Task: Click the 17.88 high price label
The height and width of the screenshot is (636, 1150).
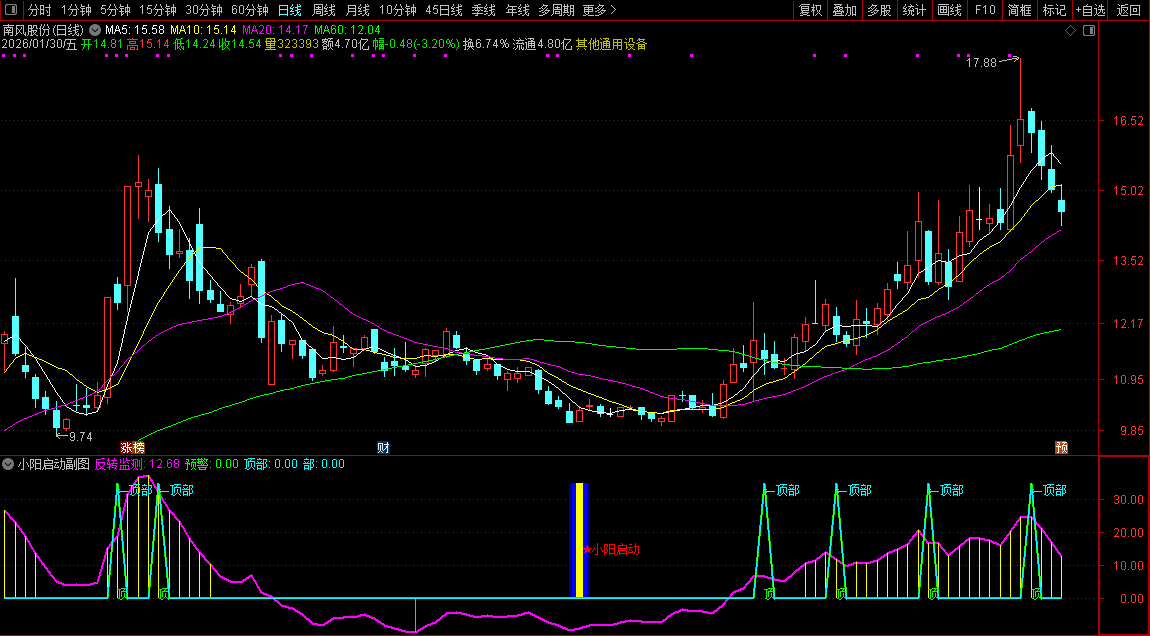Action: click(981, 62)
